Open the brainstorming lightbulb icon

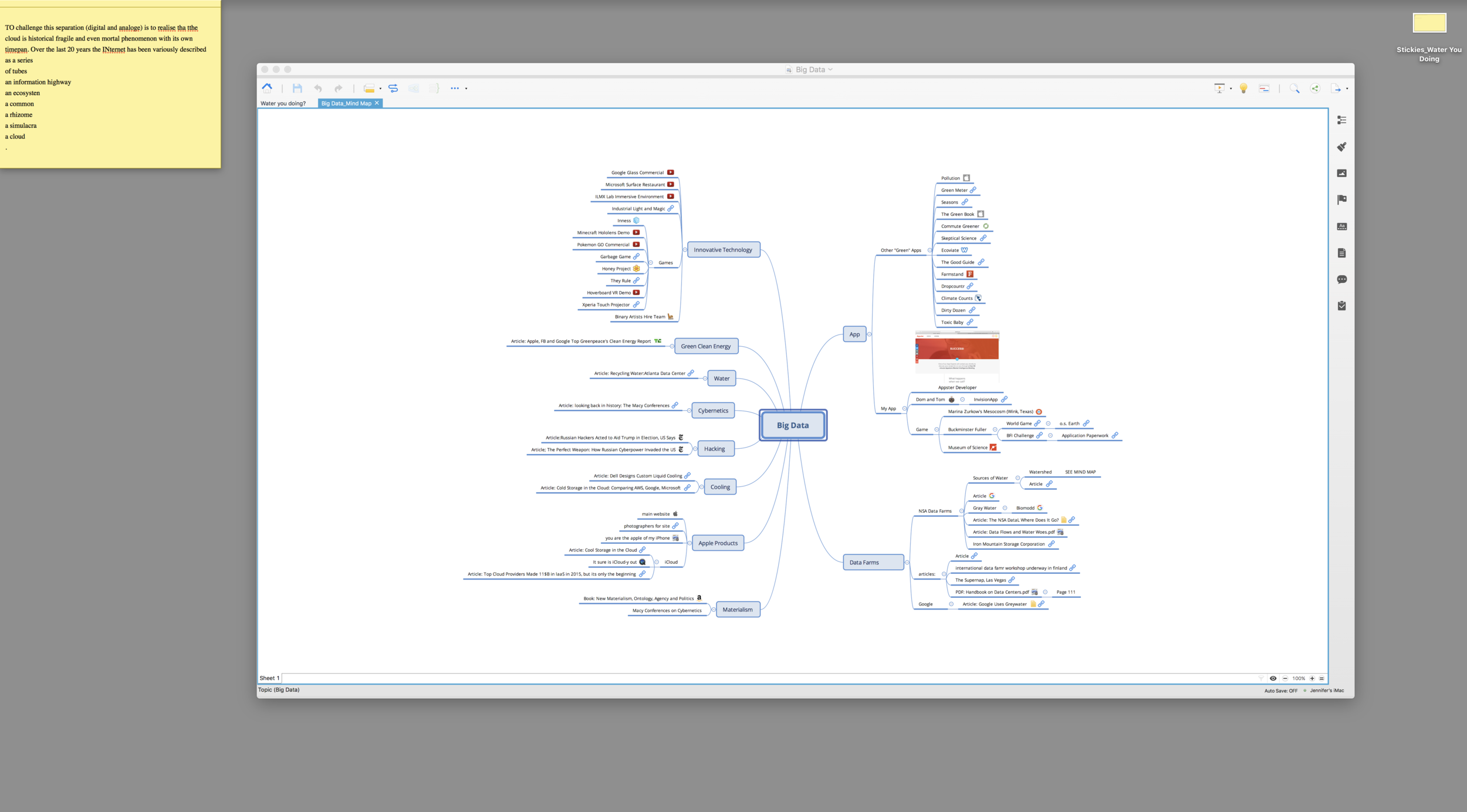click(x=1243, y=88)
